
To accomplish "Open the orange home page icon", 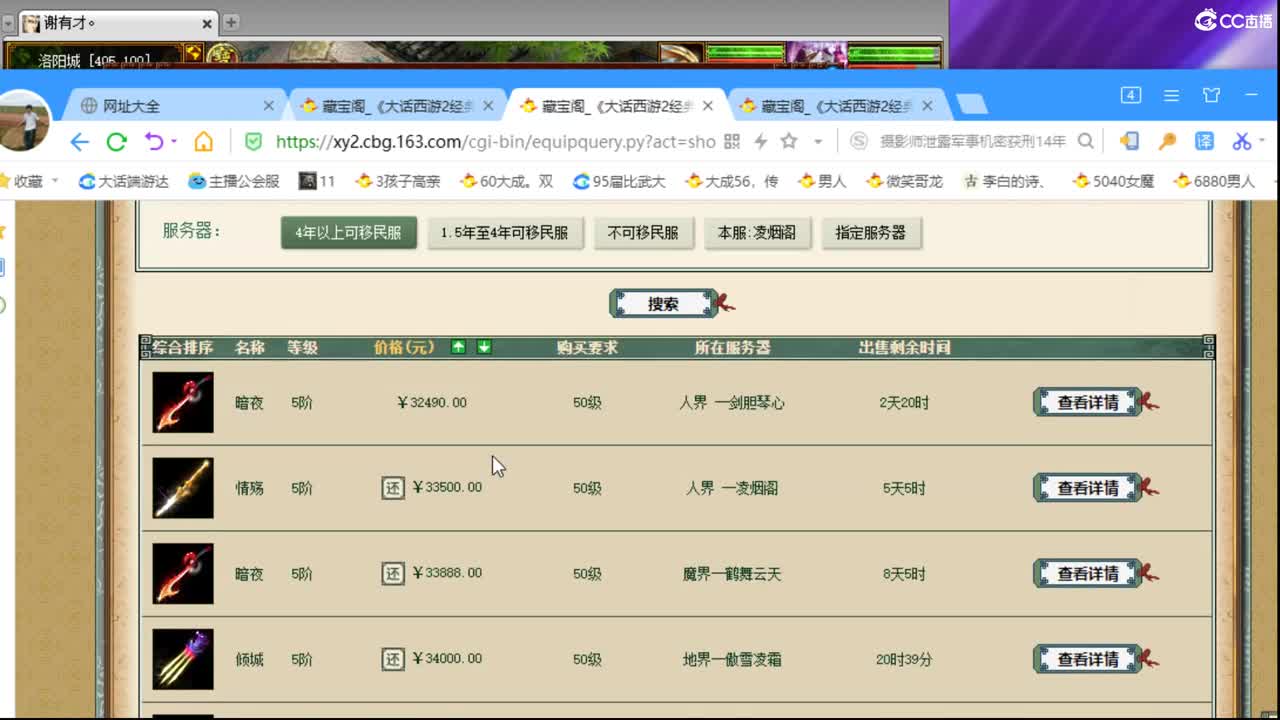I will pos(204,142).
